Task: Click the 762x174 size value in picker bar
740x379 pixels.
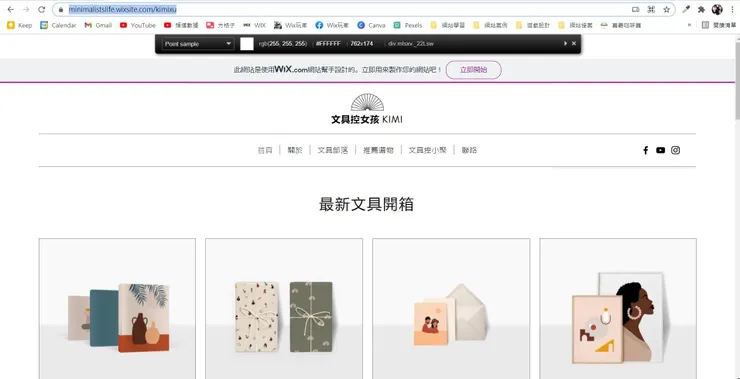Action: click(362, 44)
